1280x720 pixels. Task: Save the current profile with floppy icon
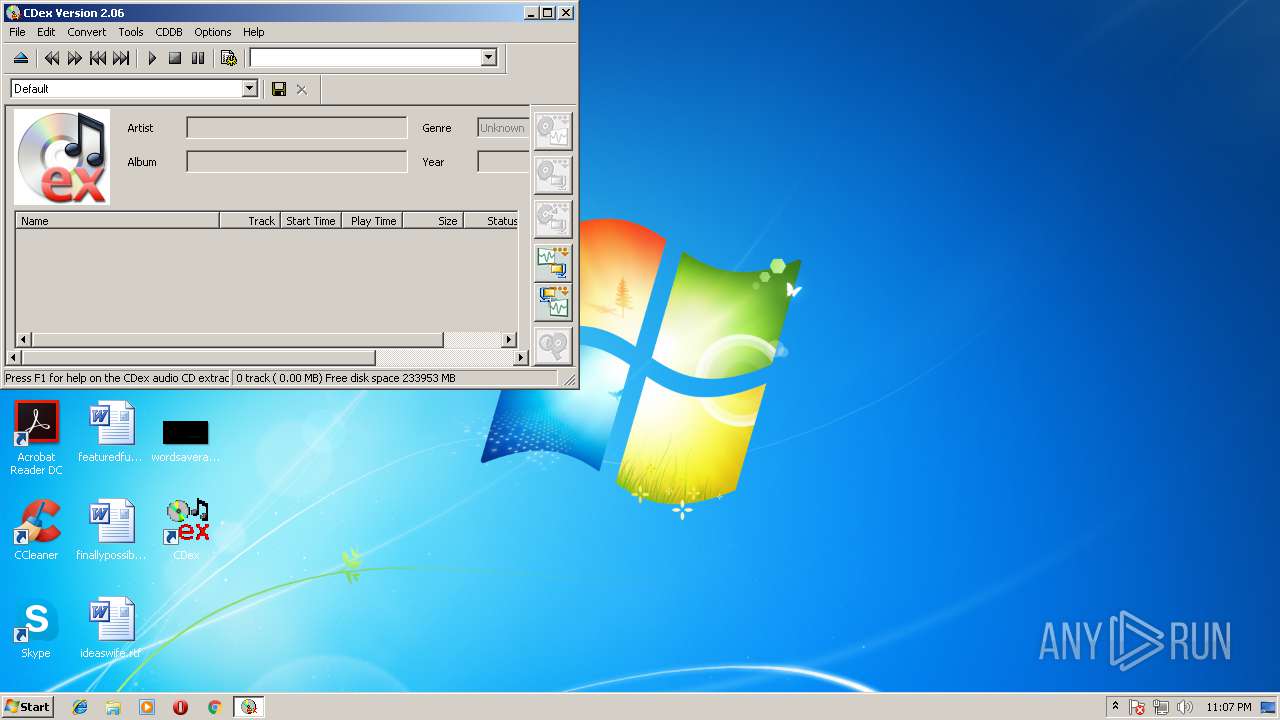pyautogui.click(x=279, y=89)
